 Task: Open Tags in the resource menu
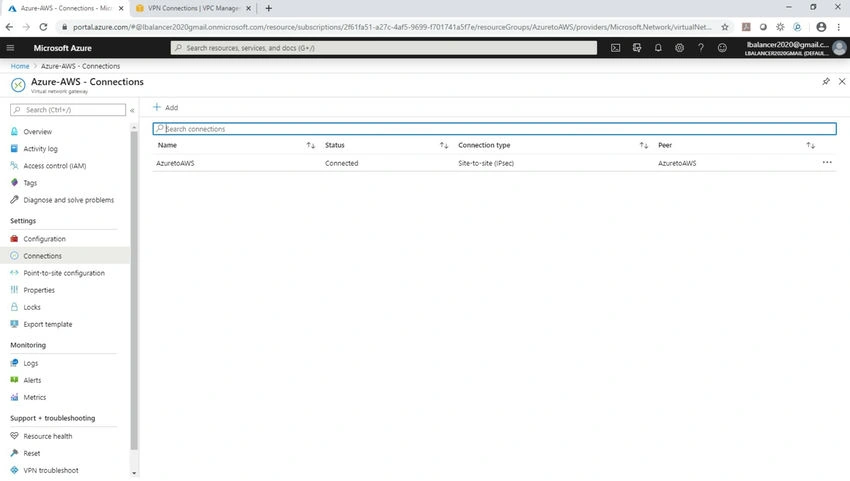click(x=30, y=183)
